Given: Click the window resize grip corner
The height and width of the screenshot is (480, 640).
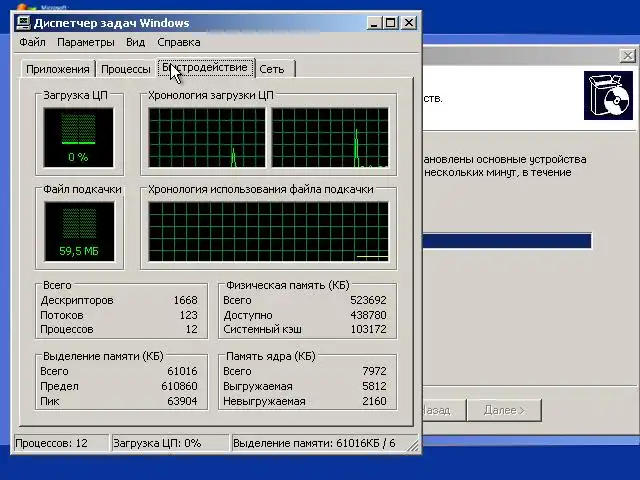Looking at the screenshot, I should pos(413,445).
